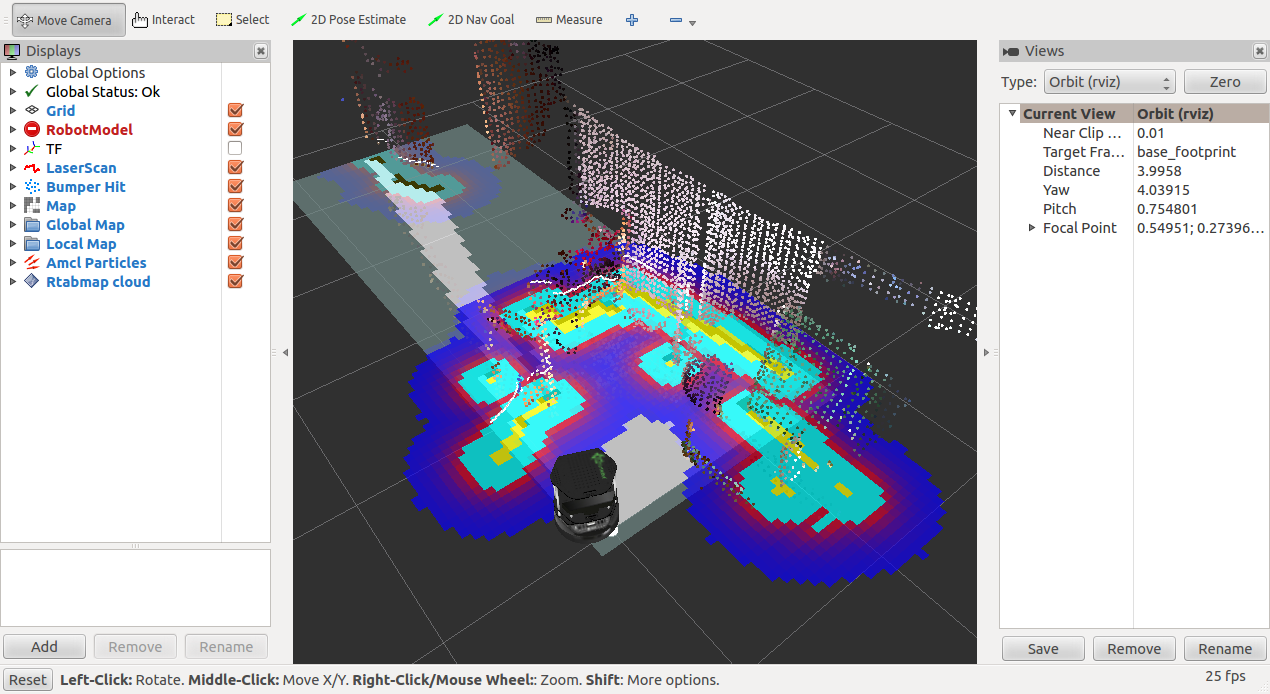The height and width of the screenshot is (694, 1270).
Task: Select the Amcl Particles display entry
Action: (96, 263)
